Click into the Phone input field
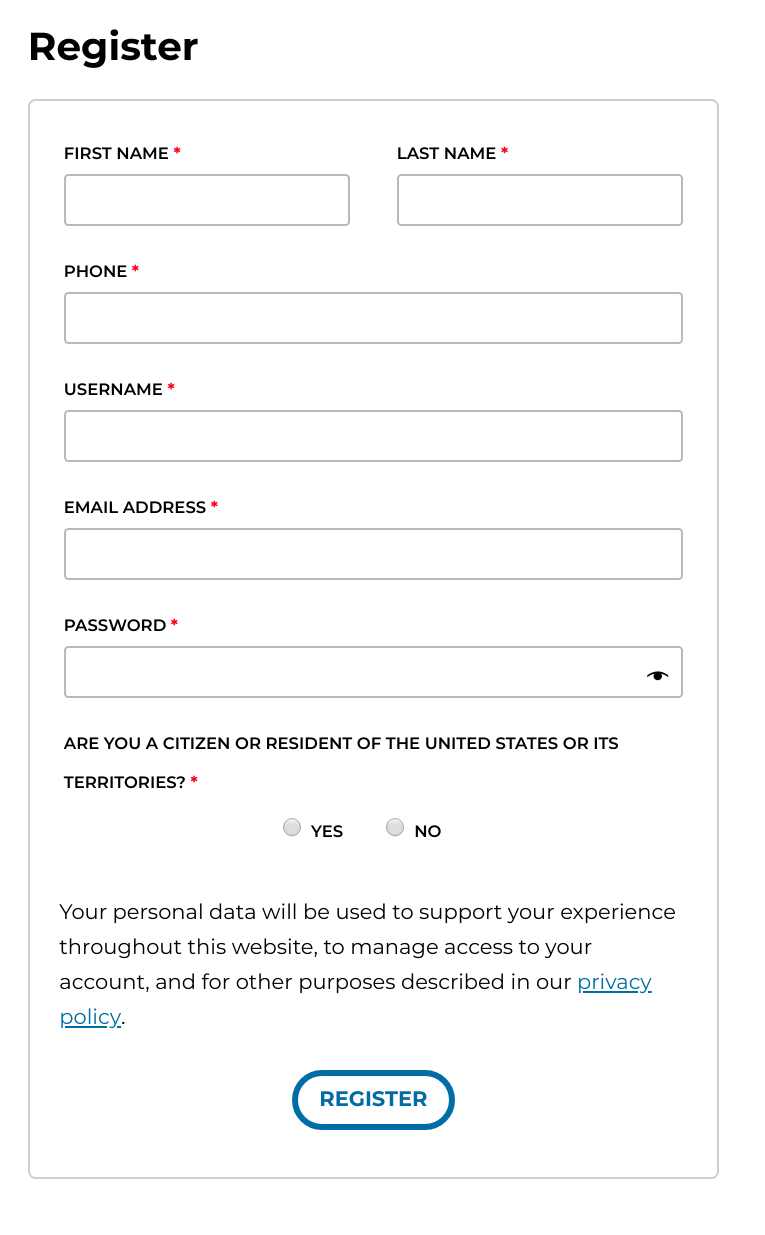The height and width of the screenshot is (1235, 765). [373, 318]
